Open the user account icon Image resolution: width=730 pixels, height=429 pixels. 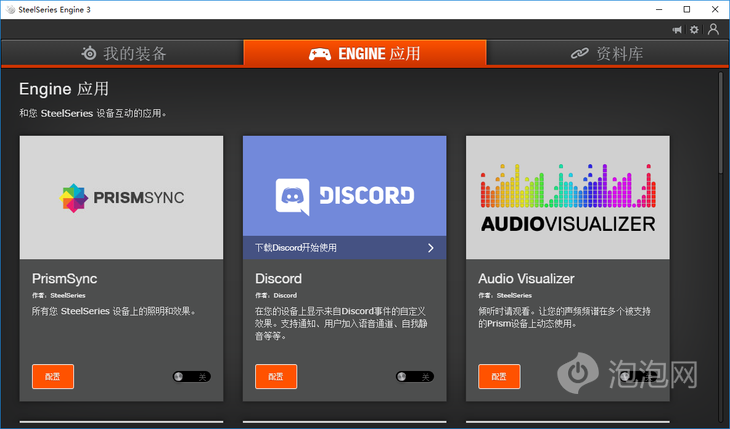(x=713, y=29)
